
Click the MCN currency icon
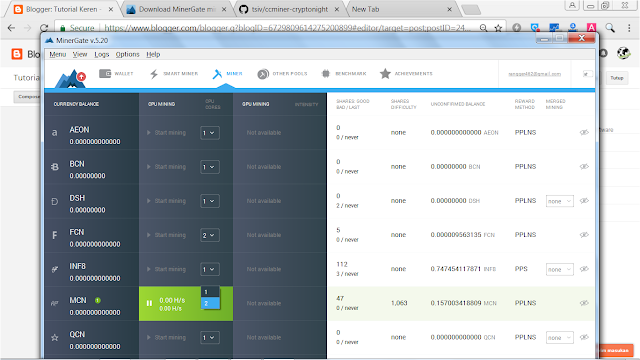pos(55,304)
